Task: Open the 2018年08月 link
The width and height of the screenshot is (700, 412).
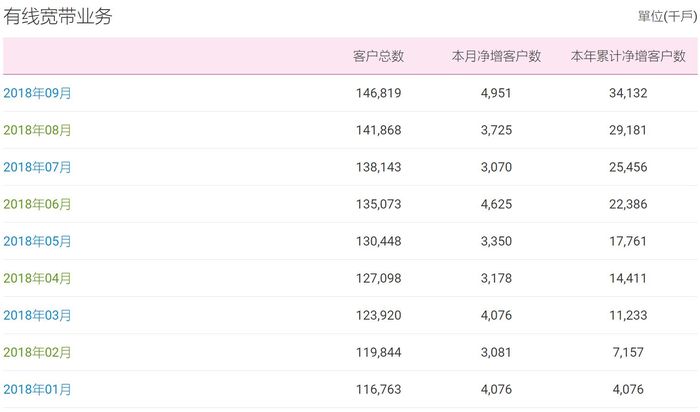Action: (x=38, y=130)
